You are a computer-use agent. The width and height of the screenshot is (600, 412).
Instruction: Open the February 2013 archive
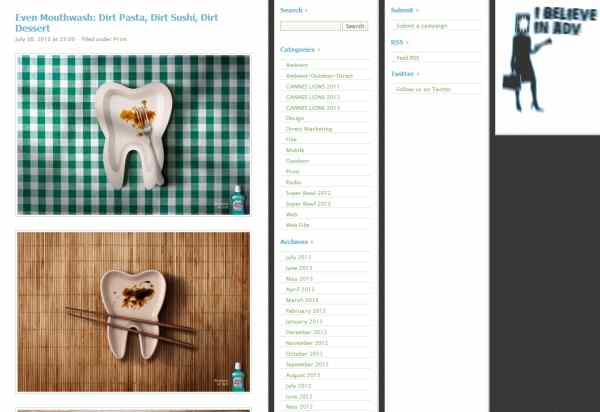(x=305, y=311)
